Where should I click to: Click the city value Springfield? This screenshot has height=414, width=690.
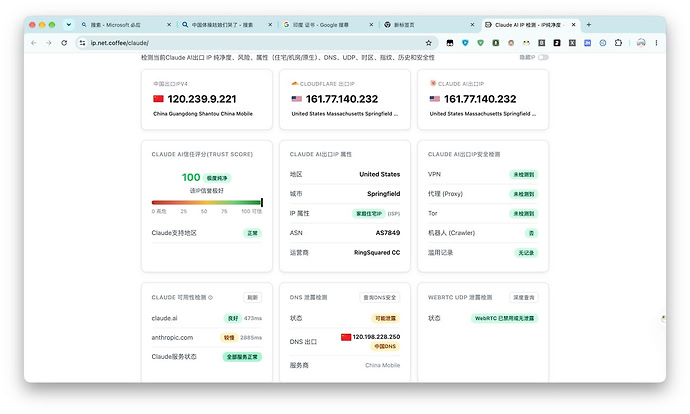(384, 194)
